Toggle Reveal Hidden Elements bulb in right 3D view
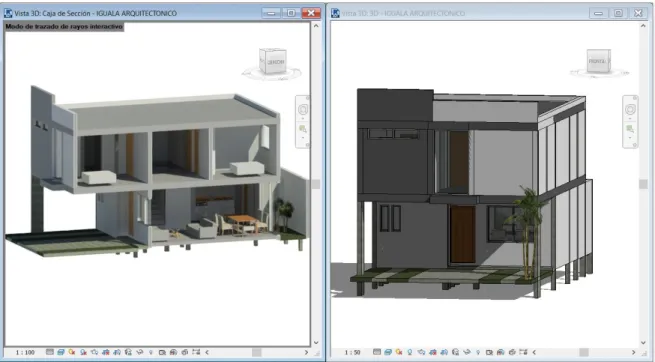Screen dimensions: 655x362 coord(478,352)
